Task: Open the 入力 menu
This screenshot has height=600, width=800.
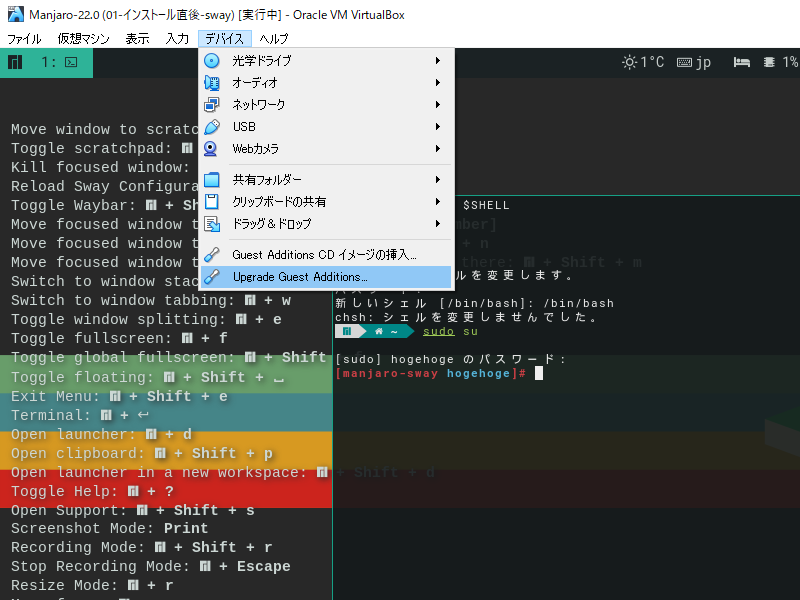Action: (x=178, y=39)
